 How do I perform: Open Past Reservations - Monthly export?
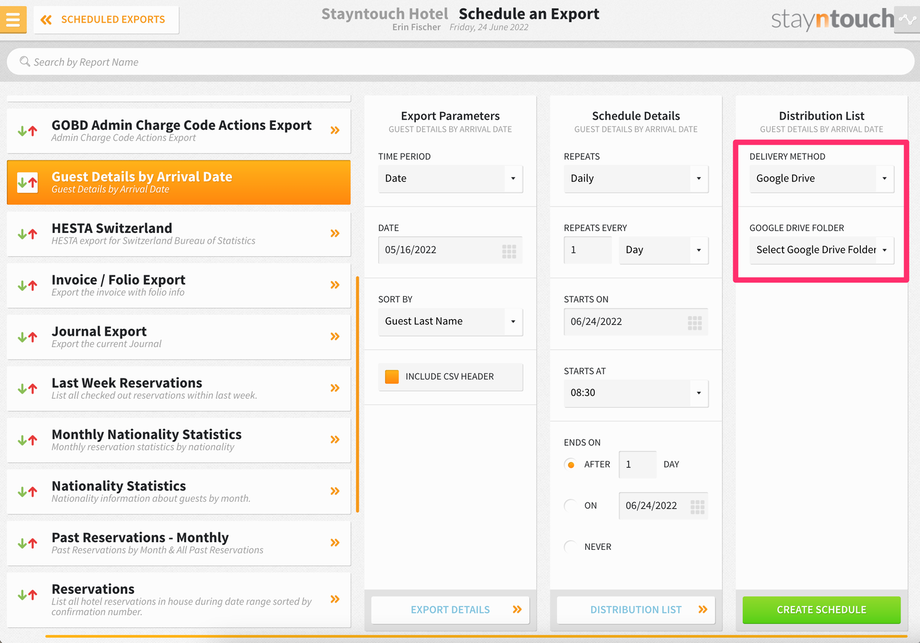178,543
